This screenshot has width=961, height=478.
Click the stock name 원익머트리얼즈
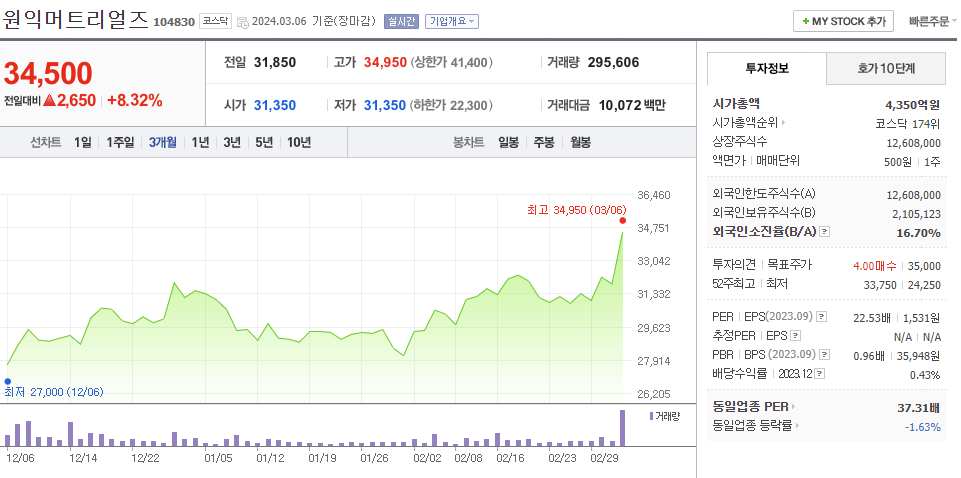75,18
